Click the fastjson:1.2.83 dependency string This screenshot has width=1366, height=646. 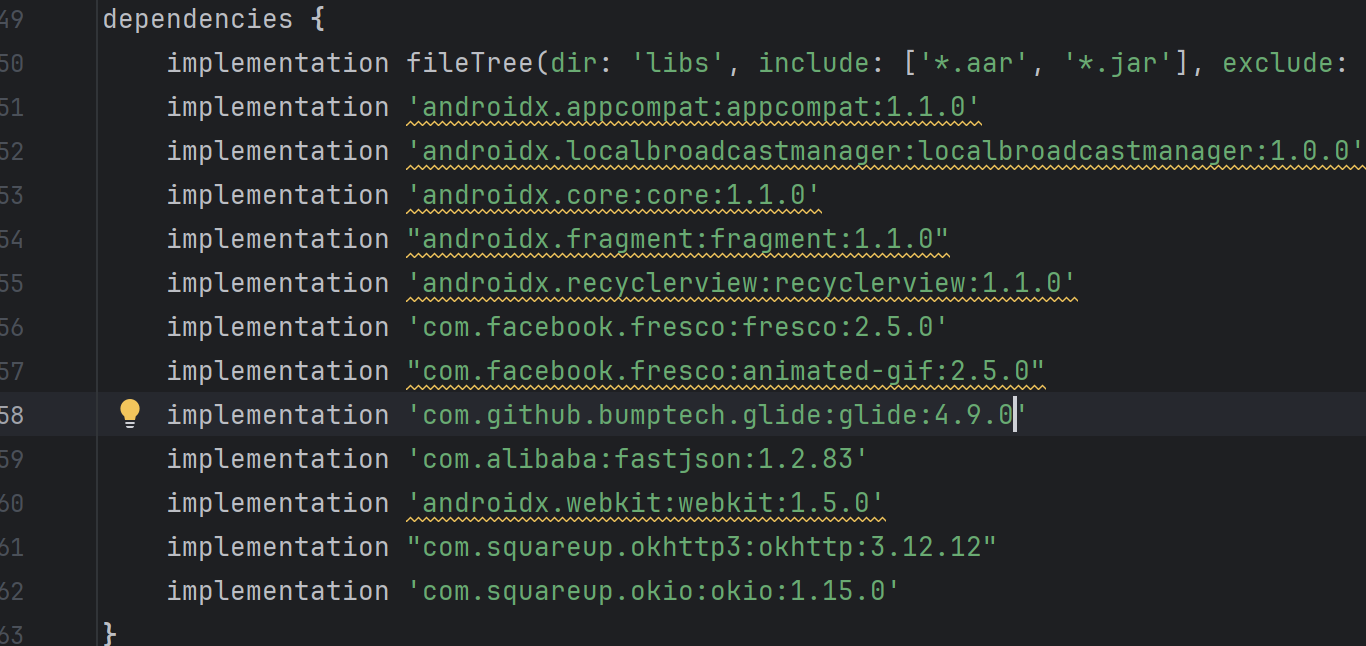638,459
